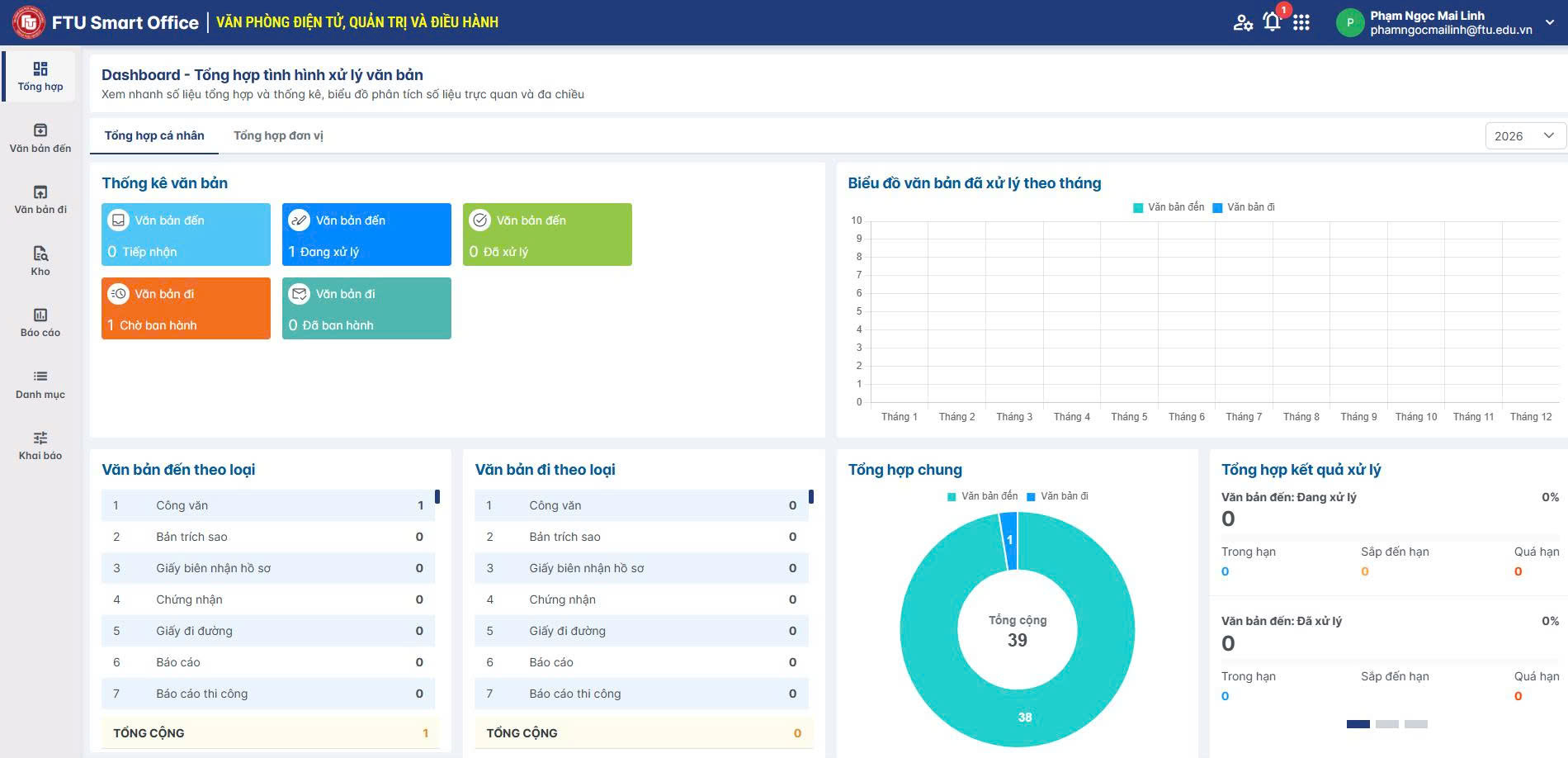Viewport: 1568px width, 758px height.
Task: Switch to Tổng hợp đơn vị tab
Action: coord(278,135)
